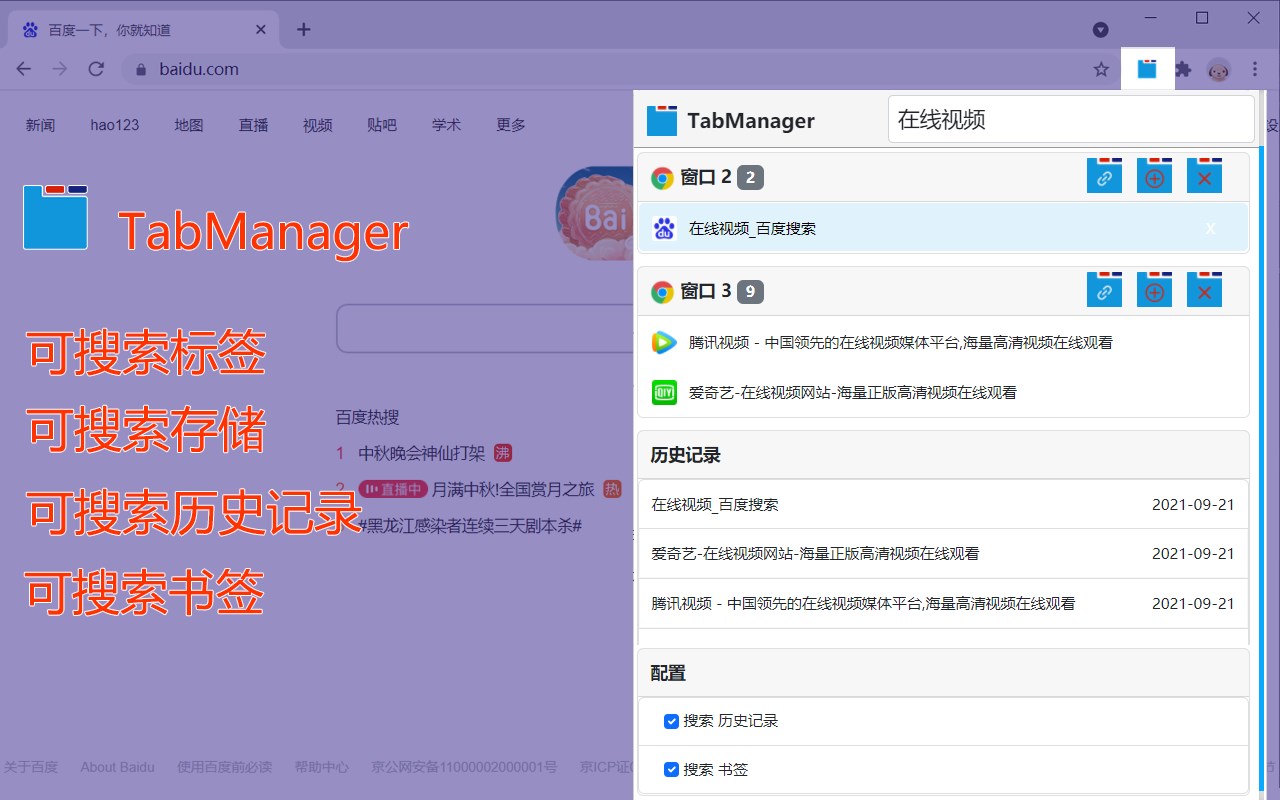Close the 在线视频_百度搜索 tab with its X
Viewport: 1280px width, 800px height.
(1210, 228)
